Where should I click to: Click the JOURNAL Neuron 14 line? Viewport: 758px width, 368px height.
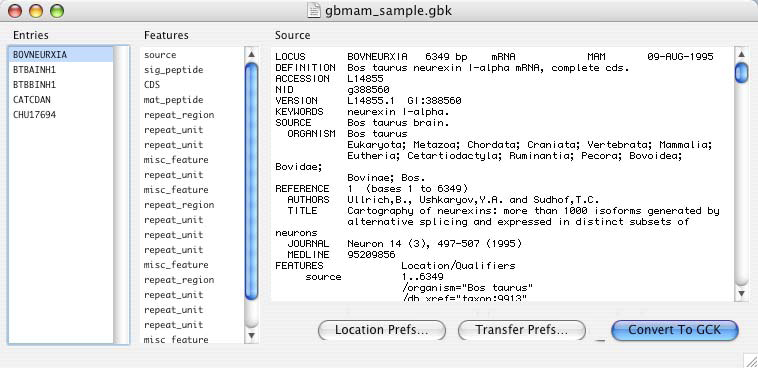[405, 244]
